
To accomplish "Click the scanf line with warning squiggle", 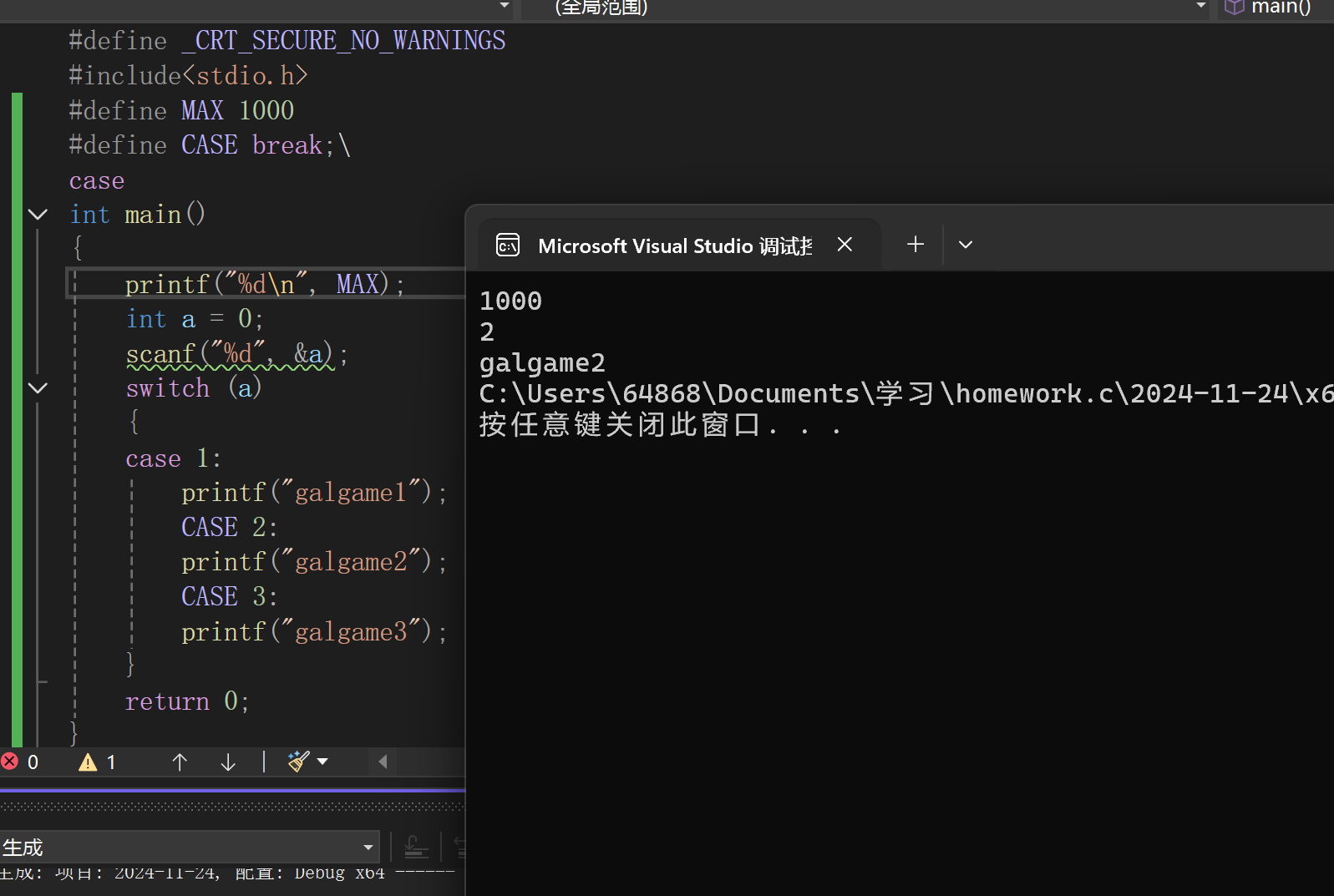I will tap(237, 354).
